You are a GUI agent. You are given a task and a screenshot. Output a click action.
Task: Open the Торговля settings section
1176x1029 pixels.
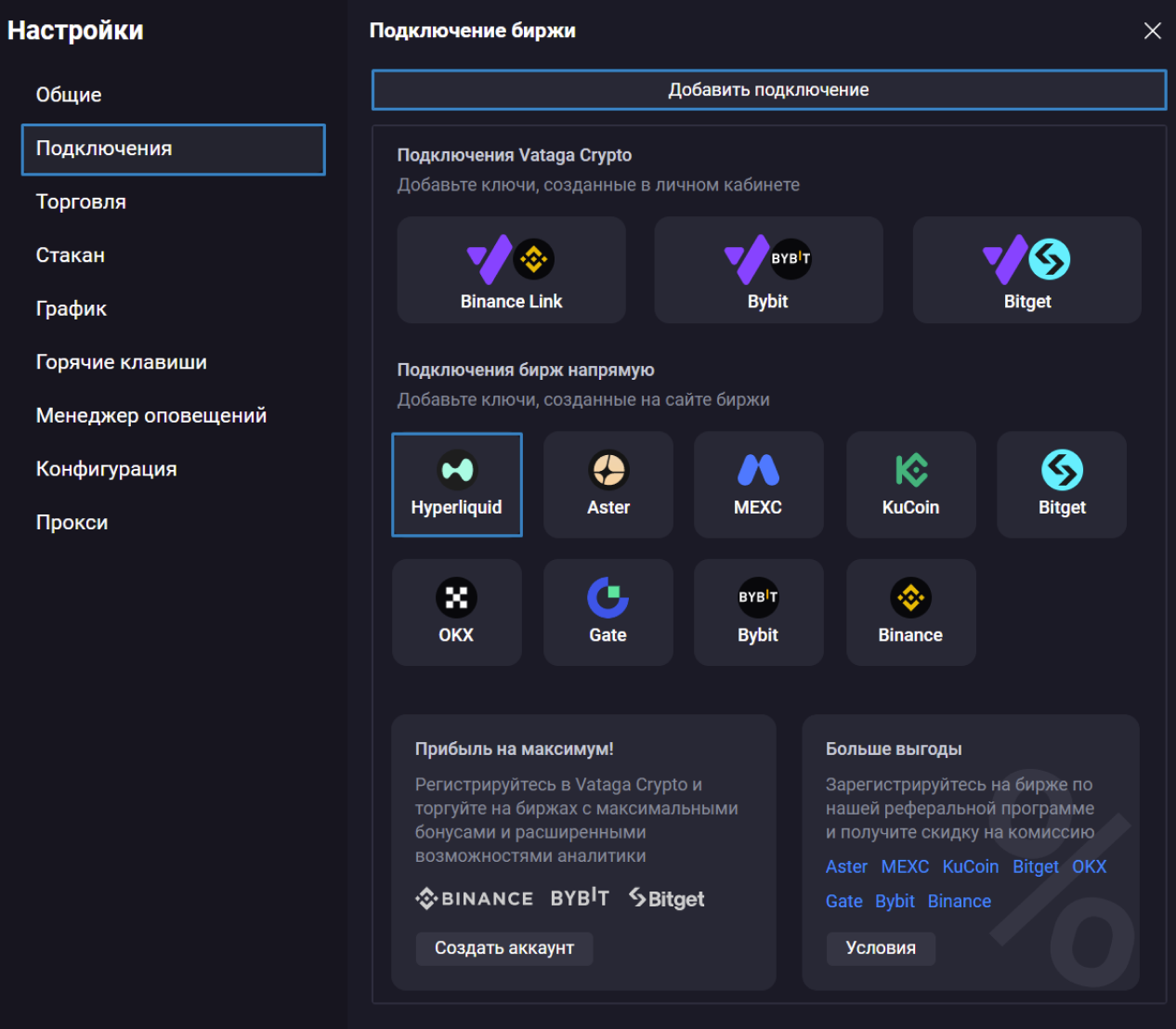coord(174,202)
